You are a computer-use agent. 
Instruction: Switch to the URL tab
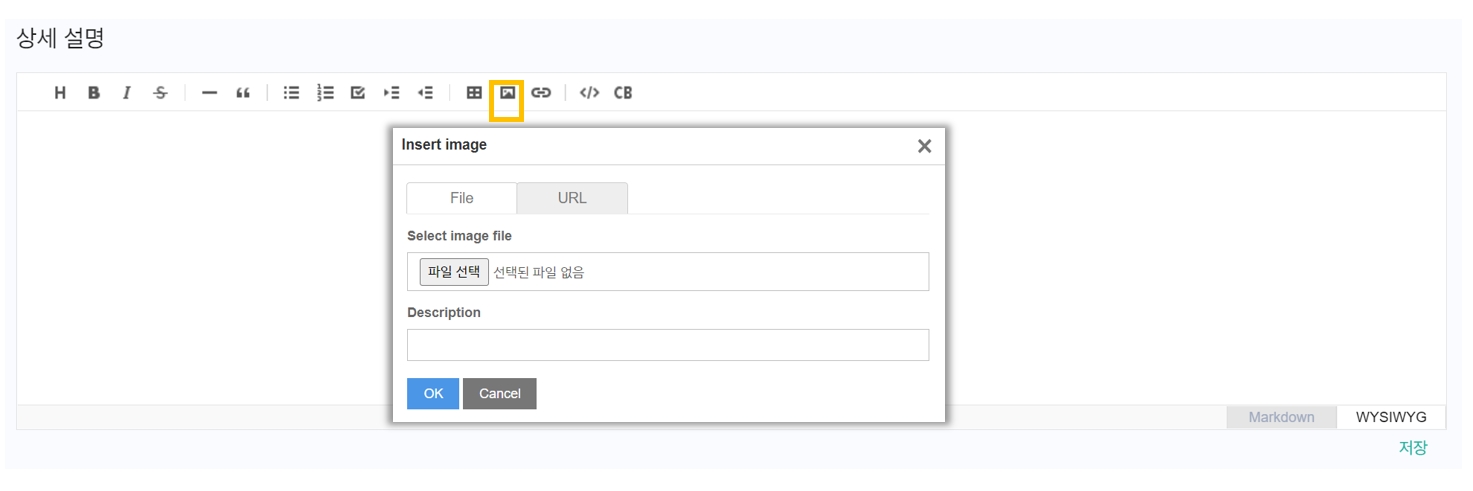[x=572, y=198]
